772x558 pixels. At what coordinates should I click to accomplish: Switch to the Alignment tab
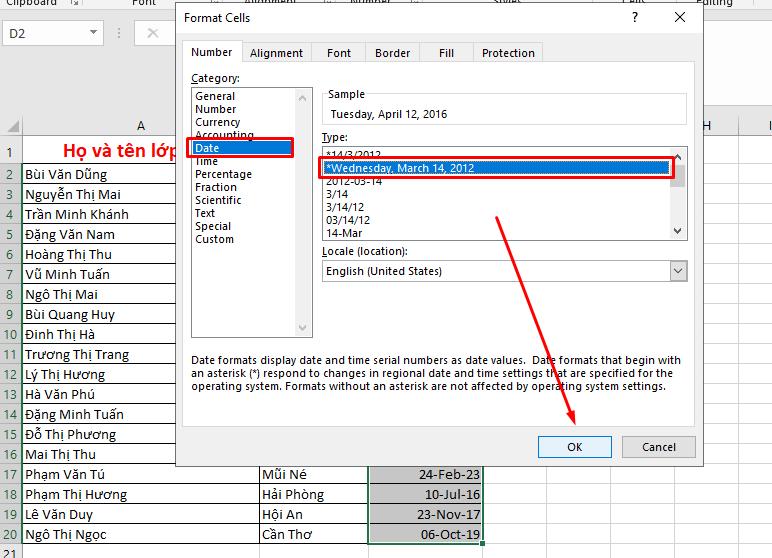[x=277, y=53]
